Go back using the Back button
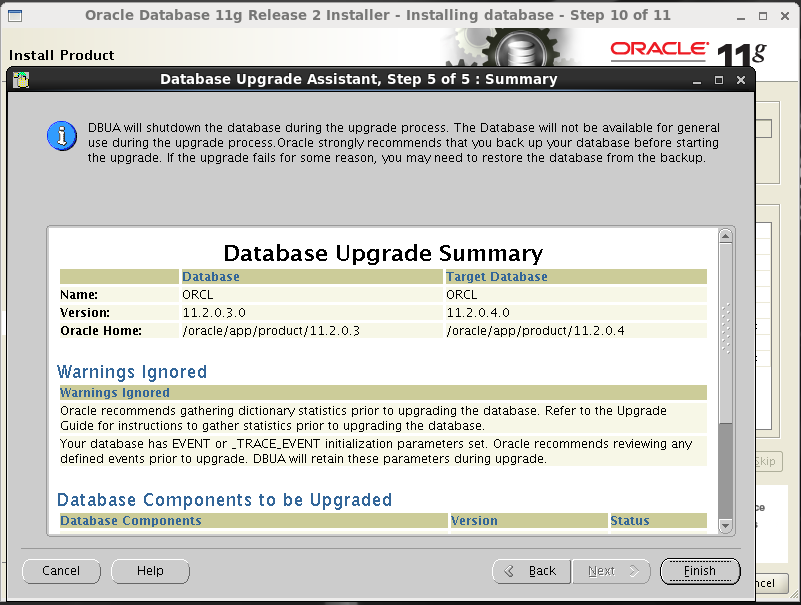 click(x=531, y=571)
